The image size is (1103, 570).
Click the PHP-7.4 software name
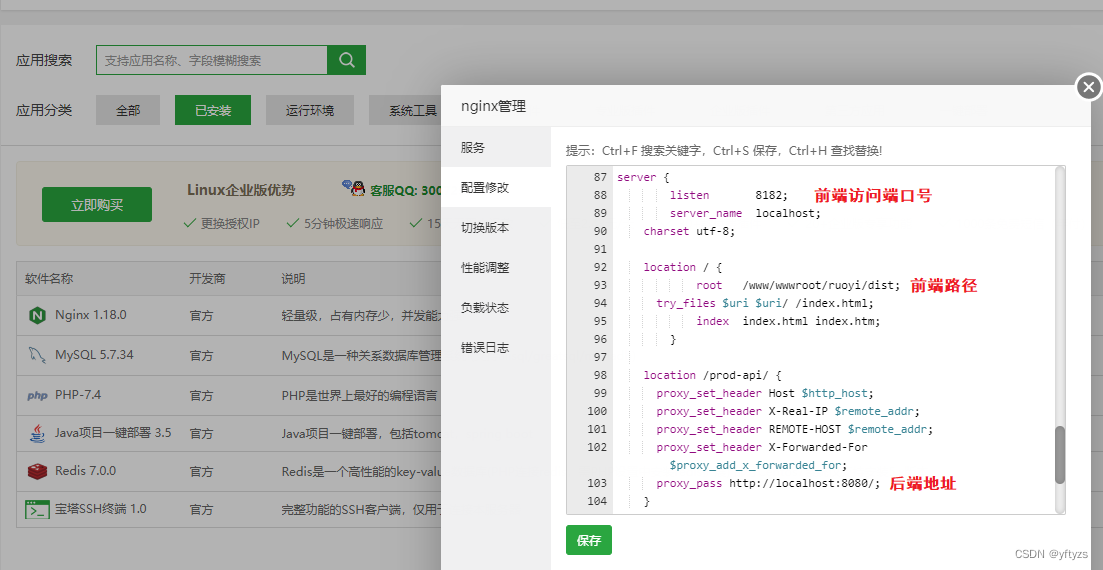pyautogui.click(x=78, y=395)
